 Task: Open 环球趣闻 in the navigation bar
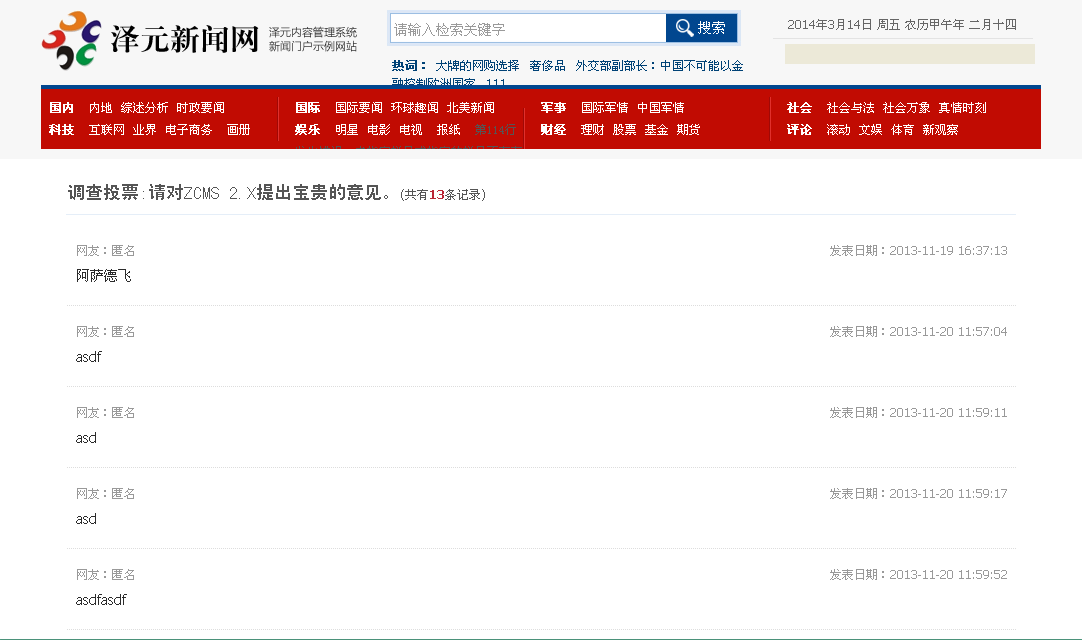click(x=414, y=108)
